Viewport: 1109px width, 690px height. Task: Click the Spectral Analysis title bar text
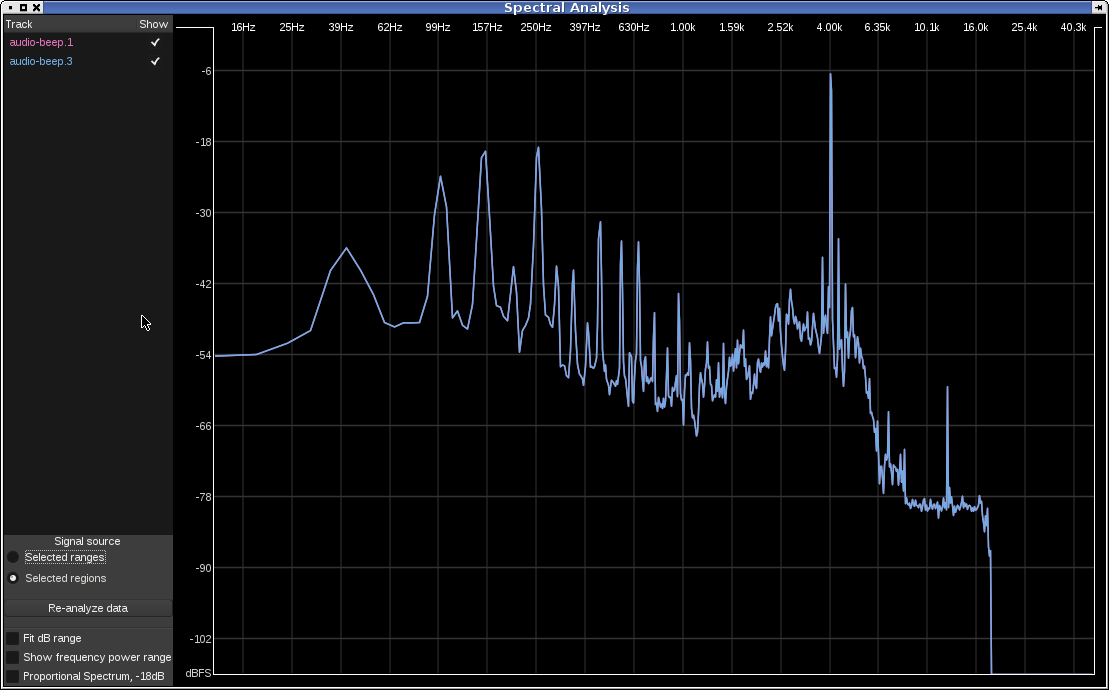pos(566,7)
